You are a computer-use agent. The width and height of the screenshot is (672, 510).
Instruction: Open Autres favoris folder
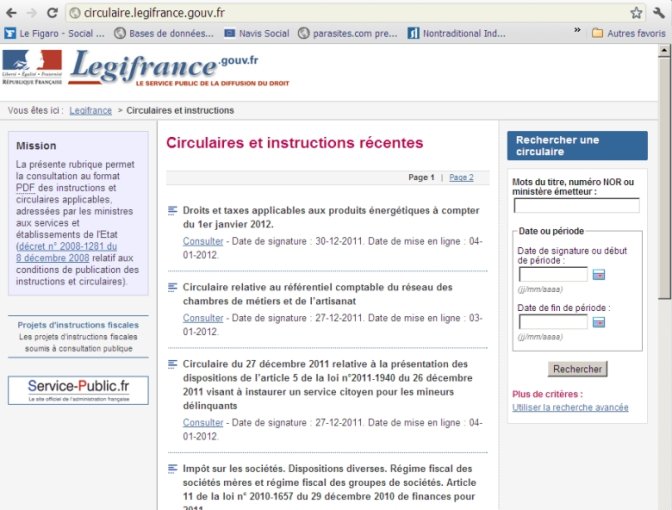(628, 33)
